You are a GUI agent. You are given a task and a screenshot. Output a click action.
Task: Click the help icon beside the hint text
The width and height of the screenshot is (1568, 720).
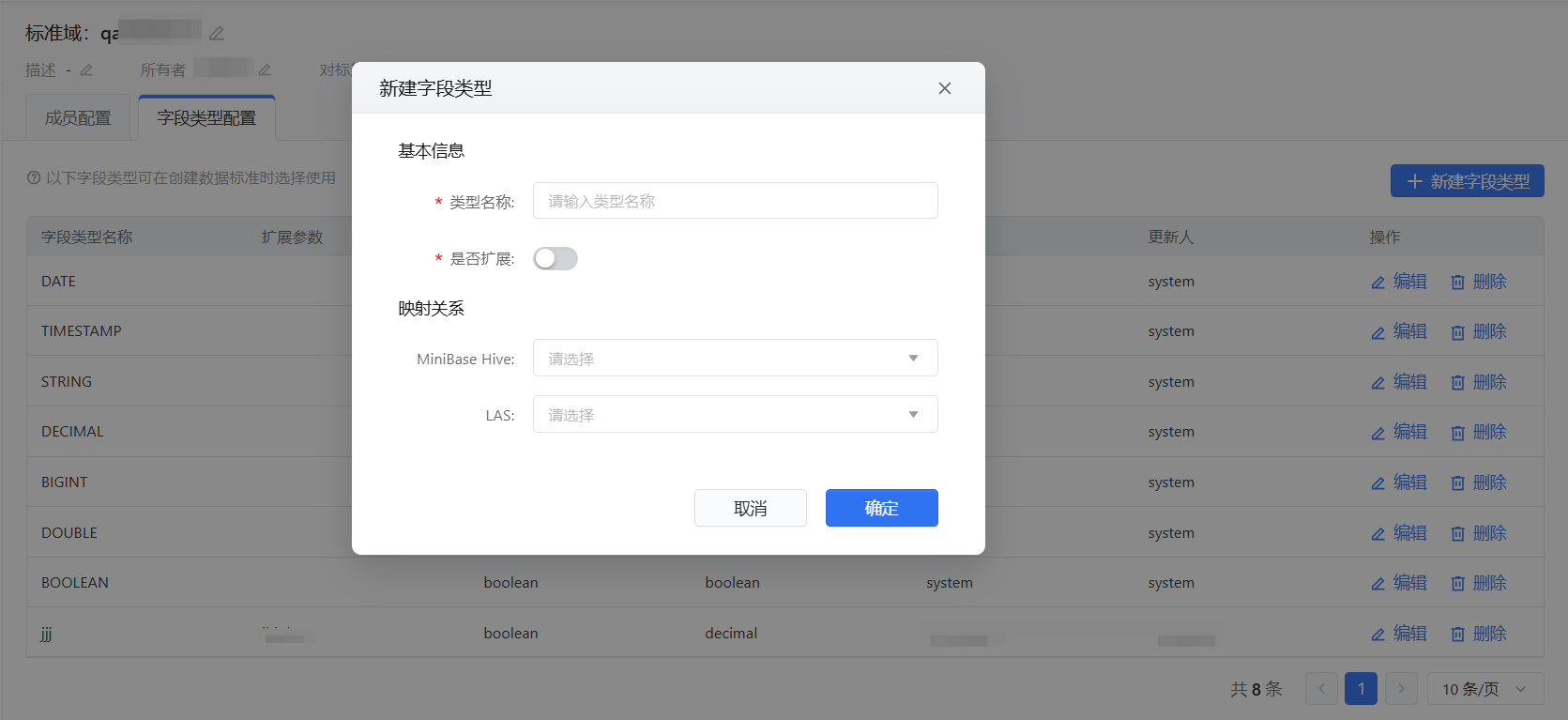coord(34,178)
